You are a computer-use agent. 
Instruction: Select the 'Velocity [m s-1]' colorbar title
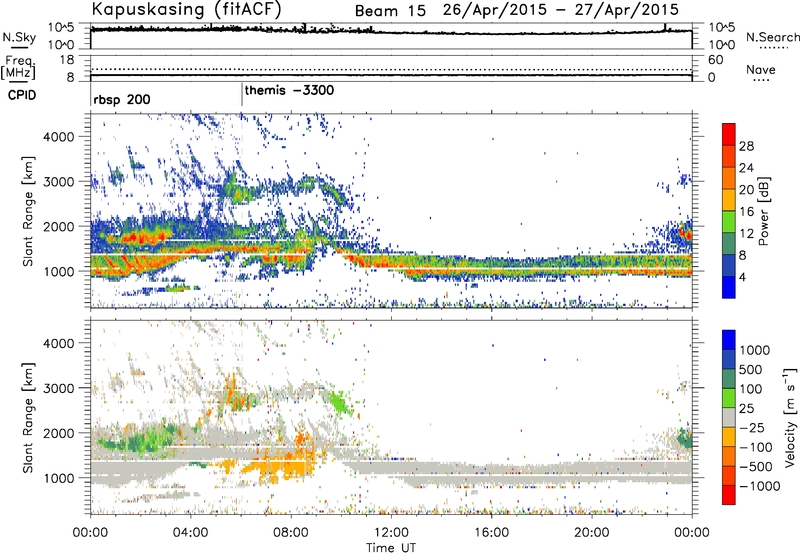790,417
